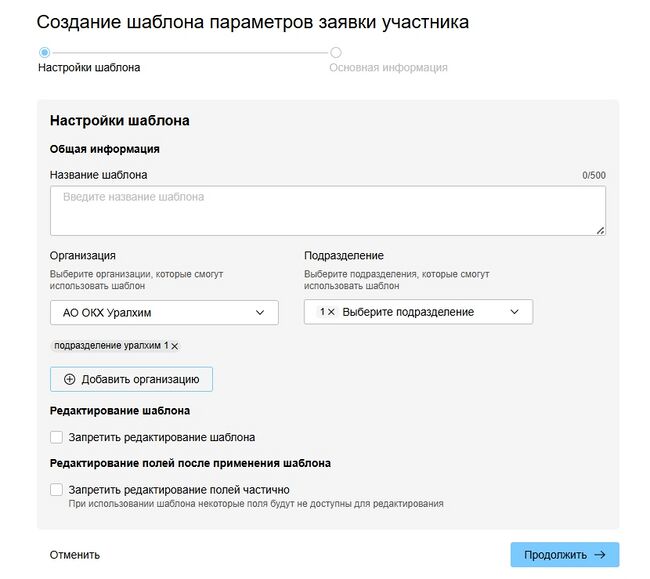Remove the подразделение уралхим 1 tag
Viewport: 650px width, 579px height.
click(174, 346)
